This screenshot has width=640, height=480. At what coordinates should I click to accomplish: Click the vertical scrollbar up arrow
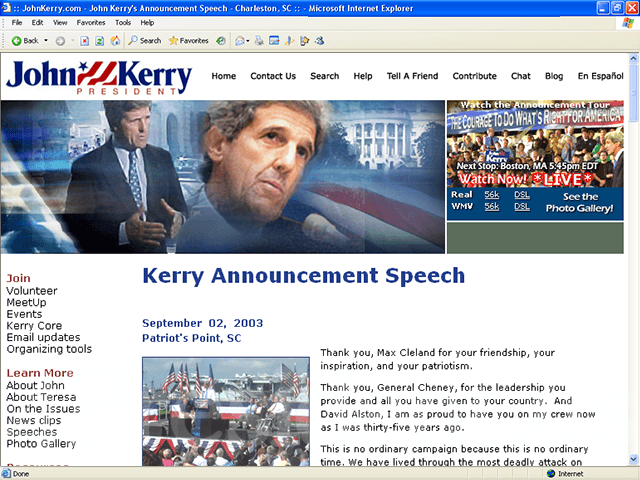point(633,58)
